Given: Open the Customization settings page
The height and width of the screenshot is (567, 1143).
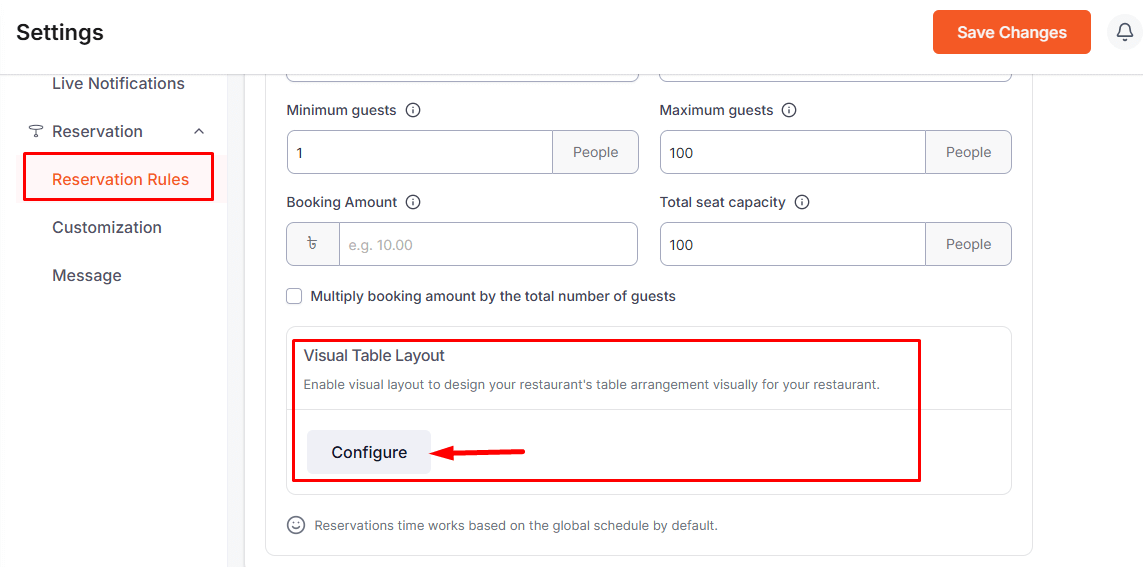Looking at the screenshot, I should coord(107,227).
